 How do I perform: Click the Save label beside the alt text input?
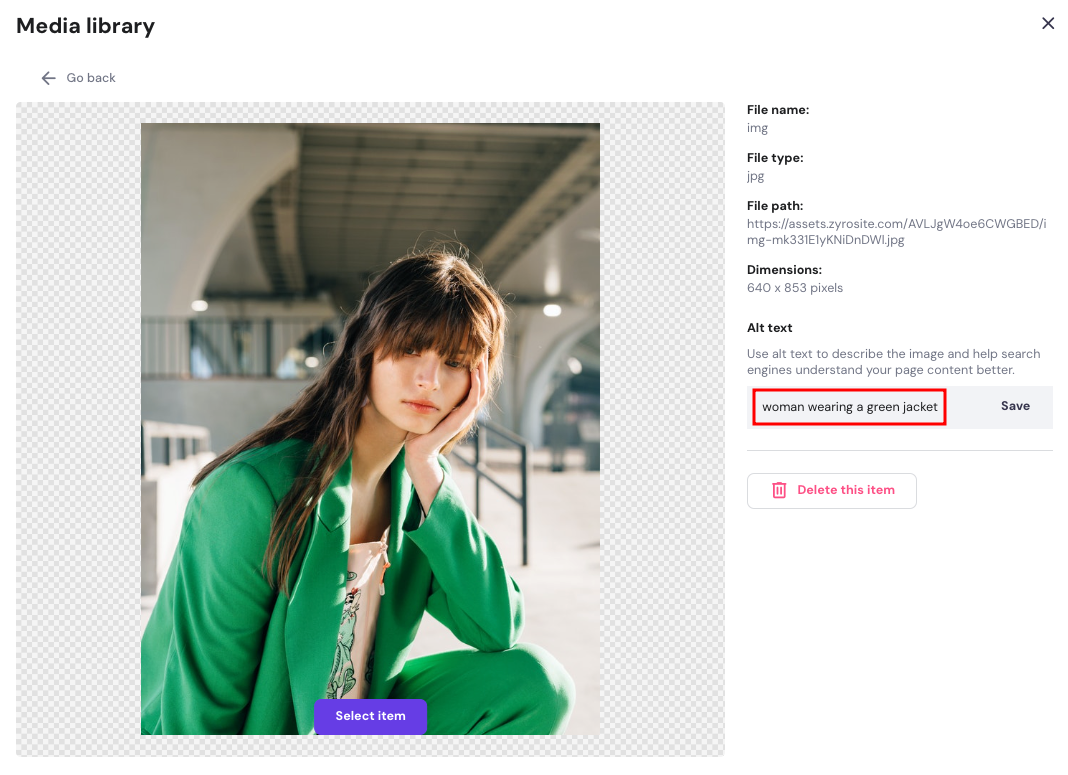click(1015, 406)
